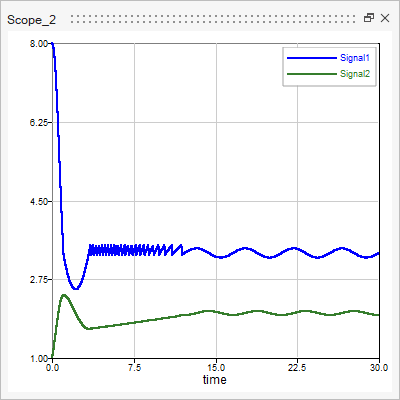
Task: Click the 6.25 y-axis tick label
Action: tap(39, 123)
